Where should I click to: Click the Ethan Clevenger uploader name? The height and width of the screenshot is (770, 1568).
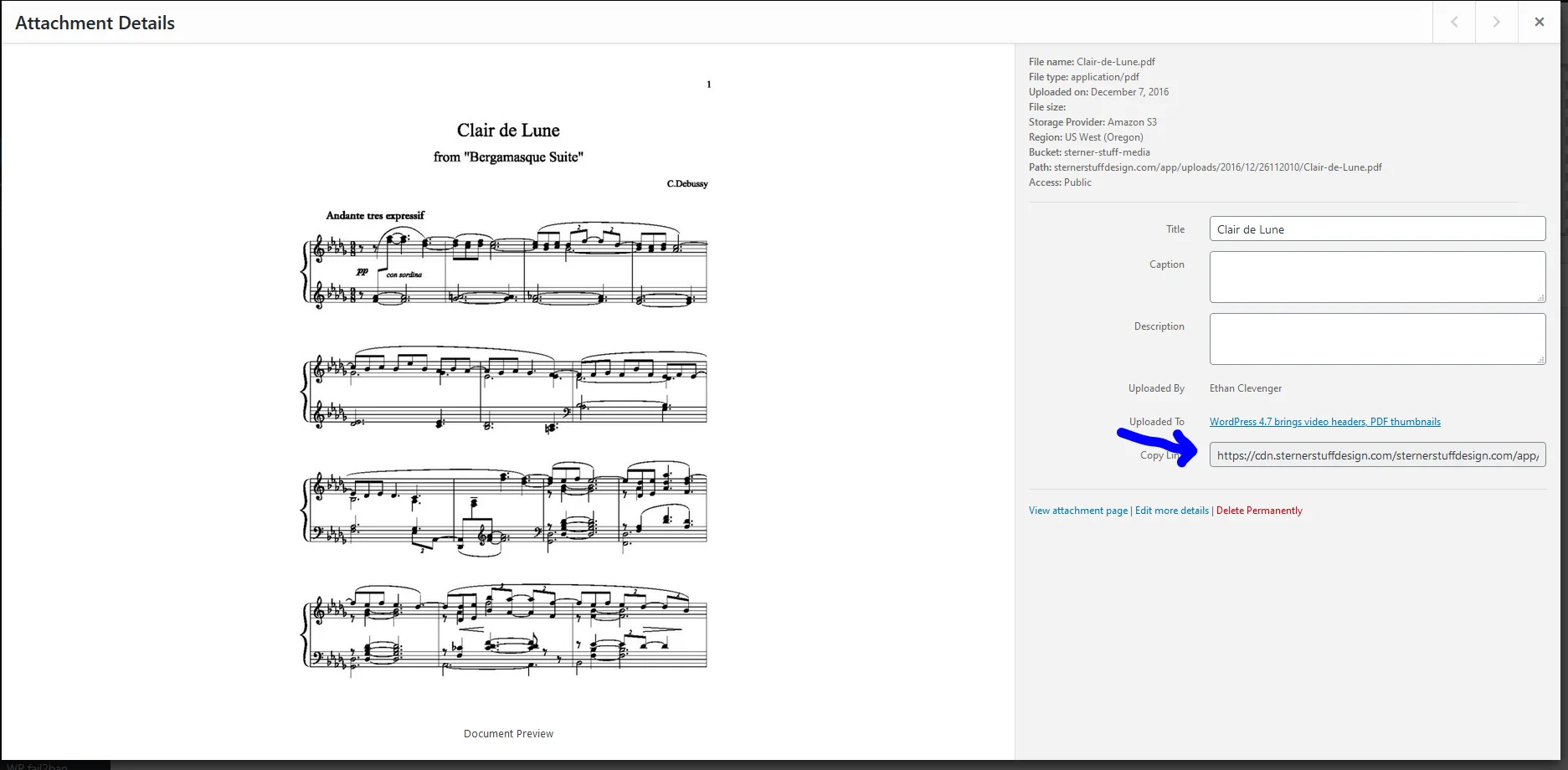coord(1245,388)
